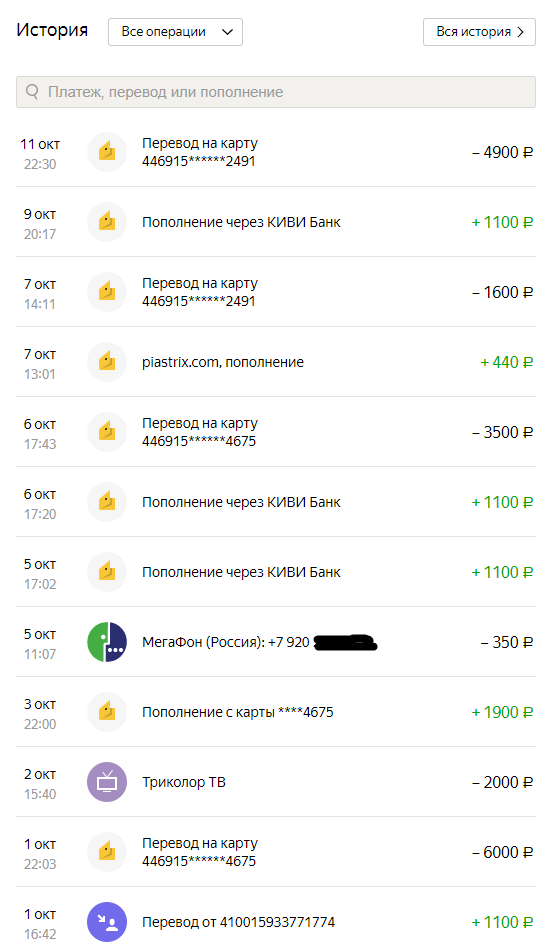Click the − 1600 ₽ transfer on 7 Oct
This screenshot has width=552, height=950.
pyautogui.click(x=276, y=291)
